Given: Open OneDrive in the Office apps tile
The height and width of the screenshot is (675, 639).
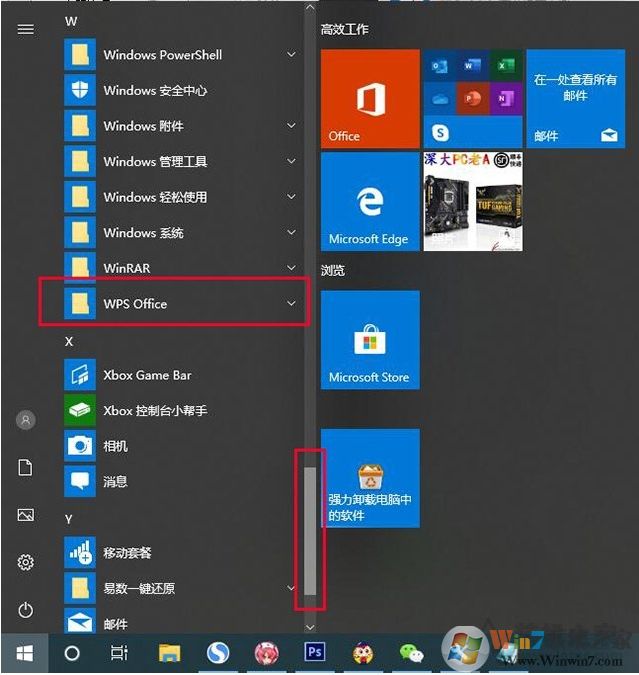Looking at the screenshot, I should click(440, 99).
